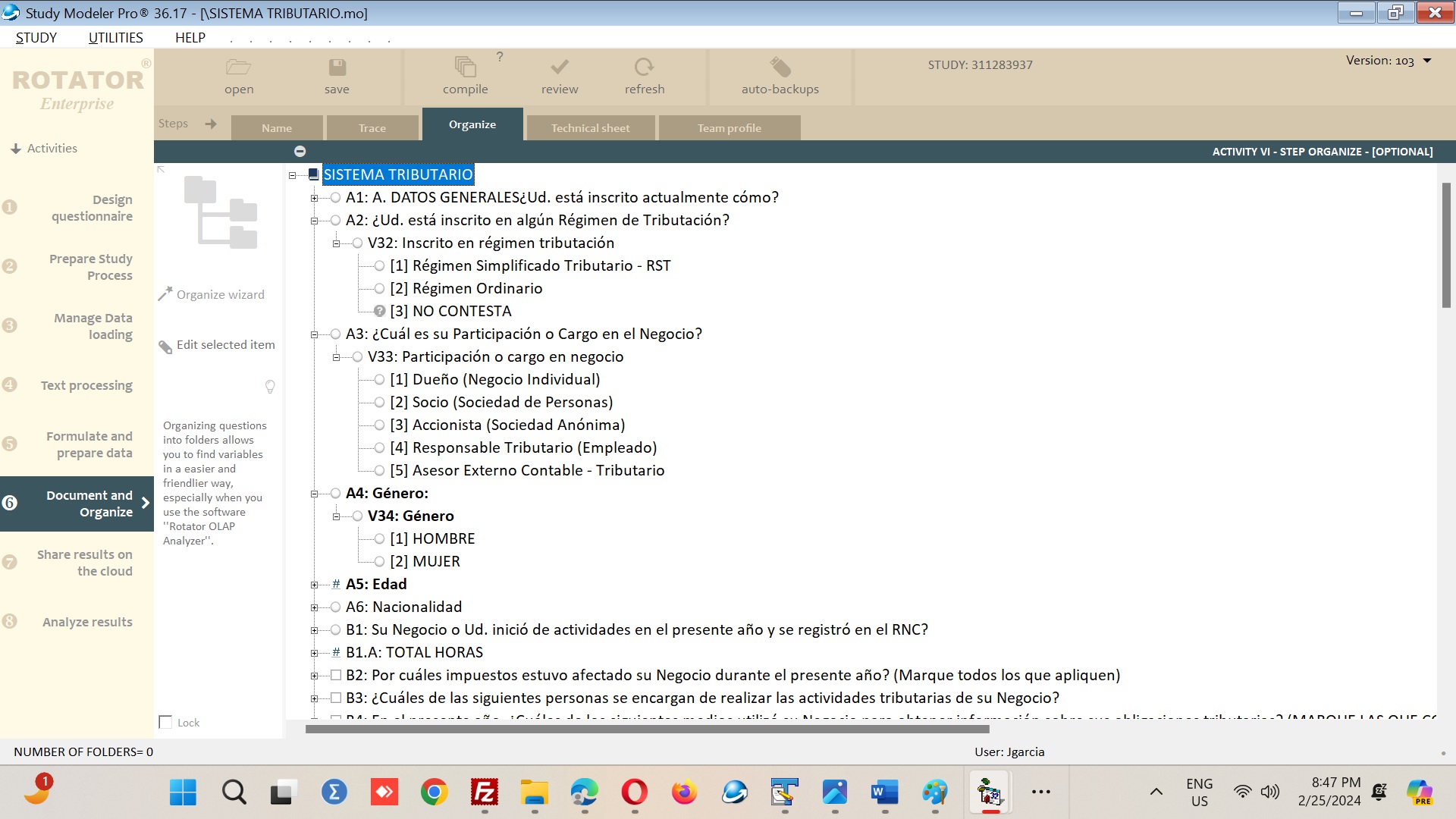Click the horizontal scrollbar of tree view
This screenshot has height=819, width=1456.
tap(647, 730)
